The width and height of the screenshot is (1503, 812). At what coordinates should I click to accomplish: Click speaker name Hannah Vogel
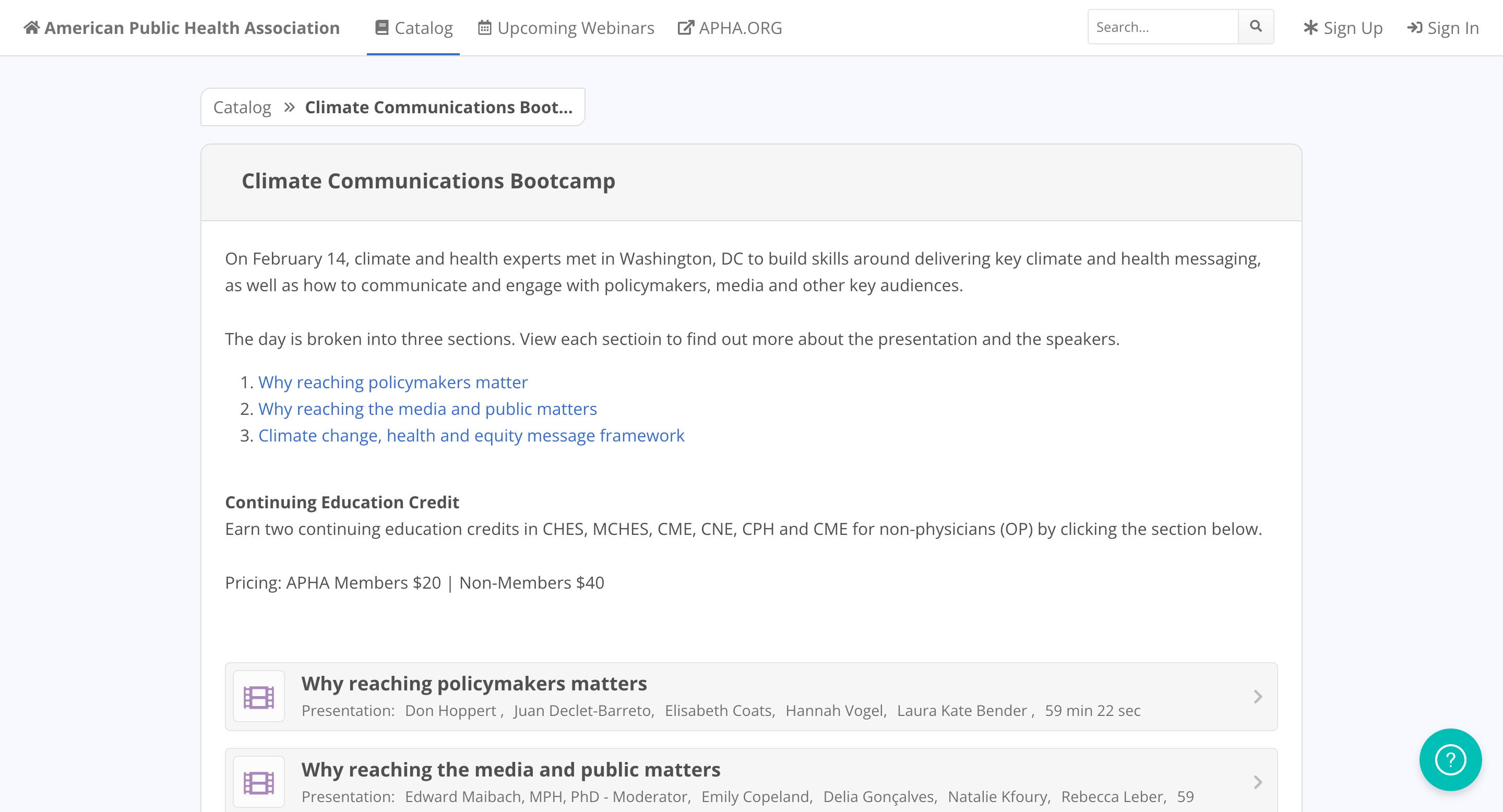tap(834, 711)
